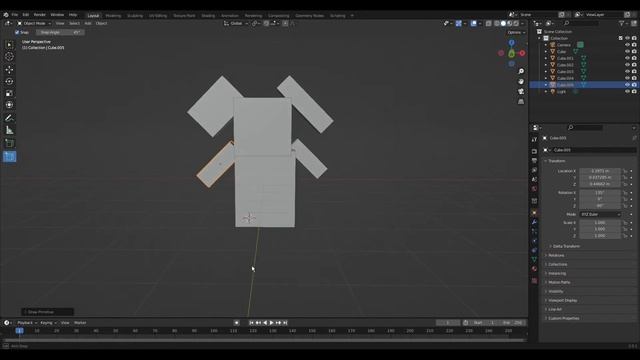Viewport: 640px width, 360px height.
Task: Expand the Relations panel
Action: pos(556,255)
